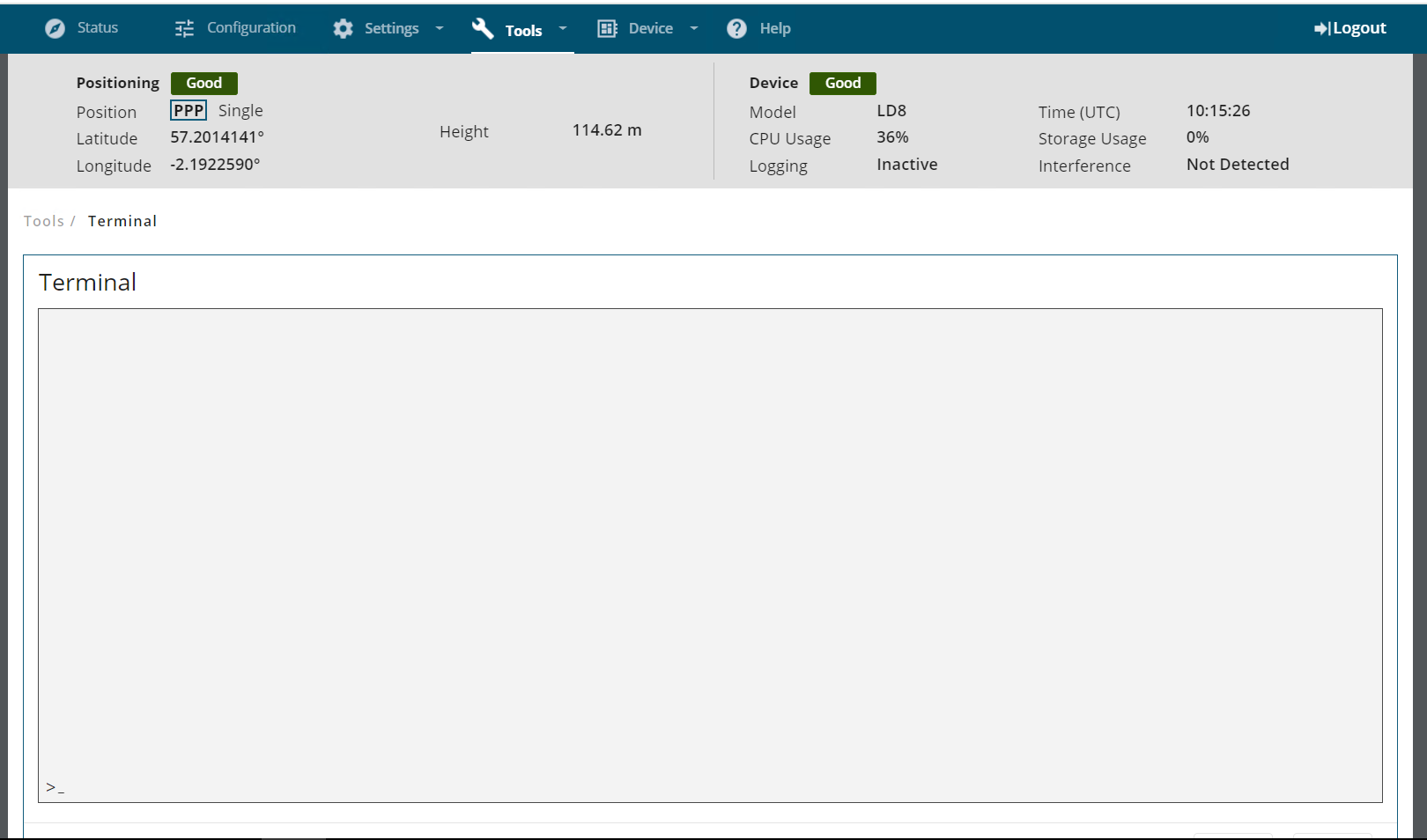Click the Settings gear icon

[x=343, y=28]
